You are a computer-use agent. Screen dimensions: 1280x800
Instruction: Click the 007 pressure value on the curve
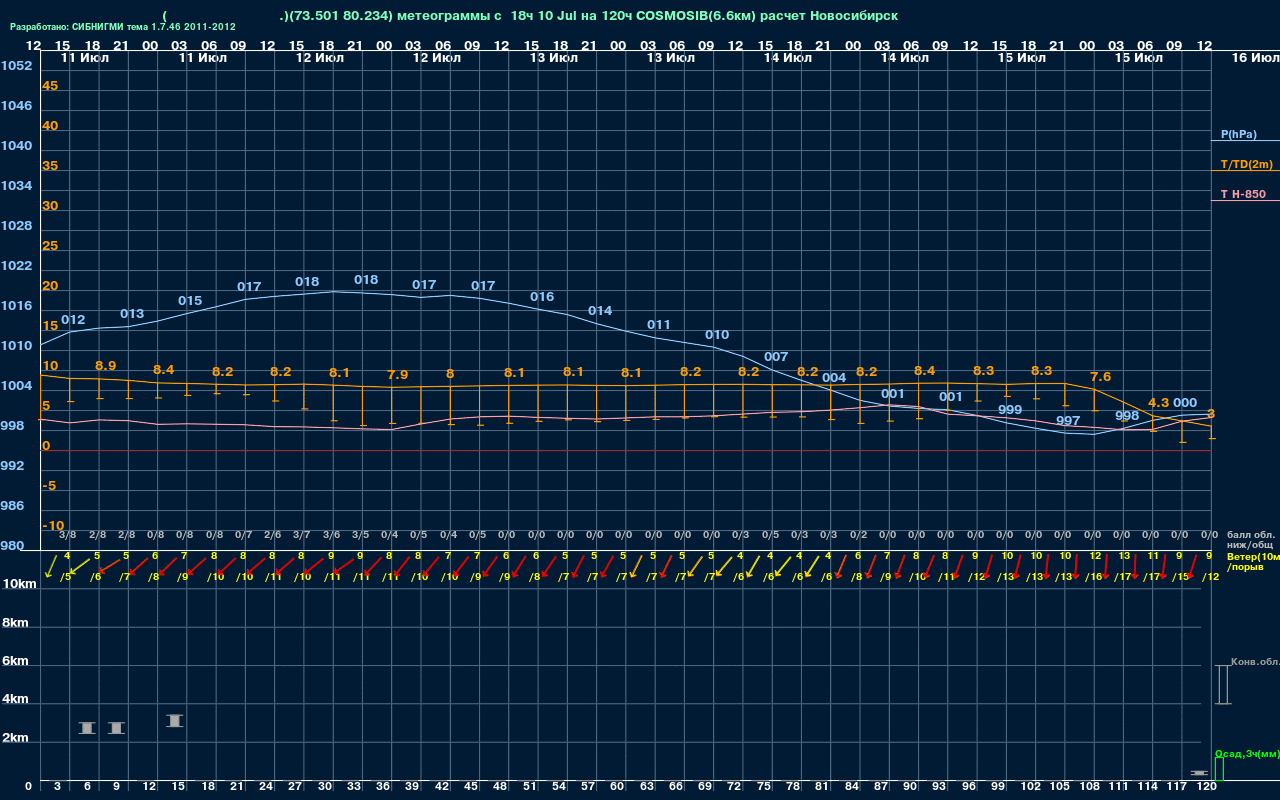[x=776, y=357]
